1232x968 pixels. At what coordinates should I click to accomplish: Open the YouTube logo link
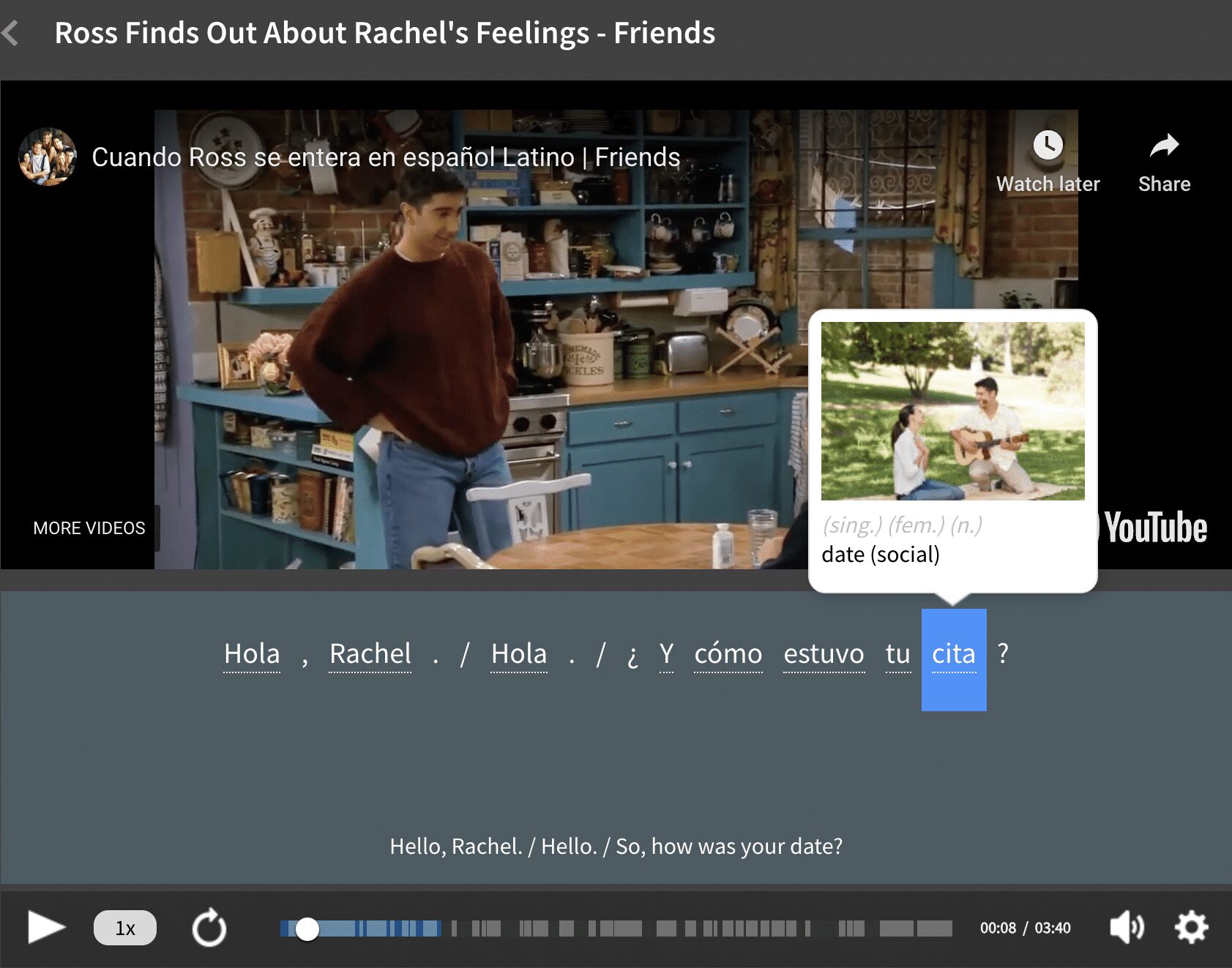1154,528
